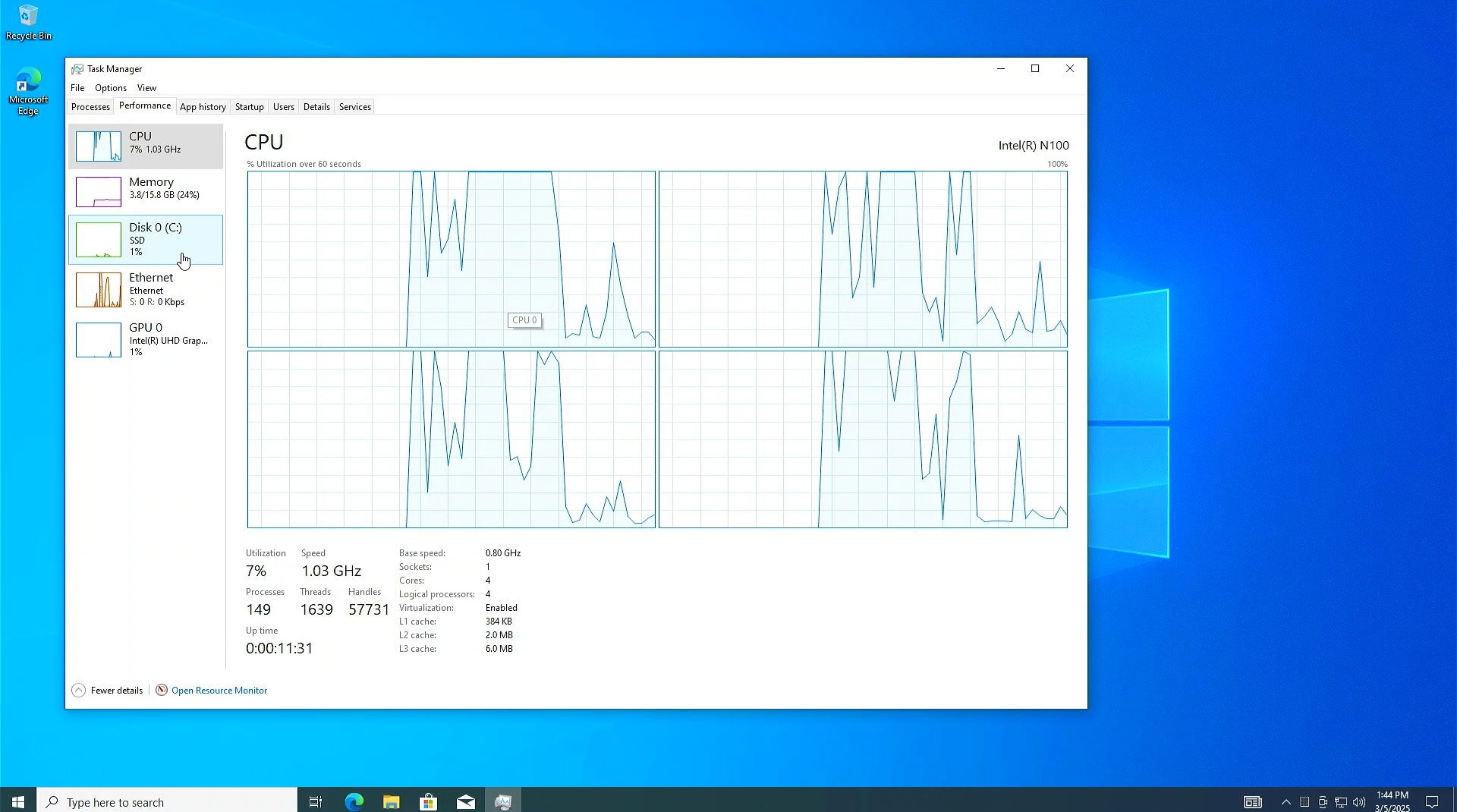This screenshot has width=1457, height=812.
Task: Show hidden system tray icons
Action: pos(1286,802)
